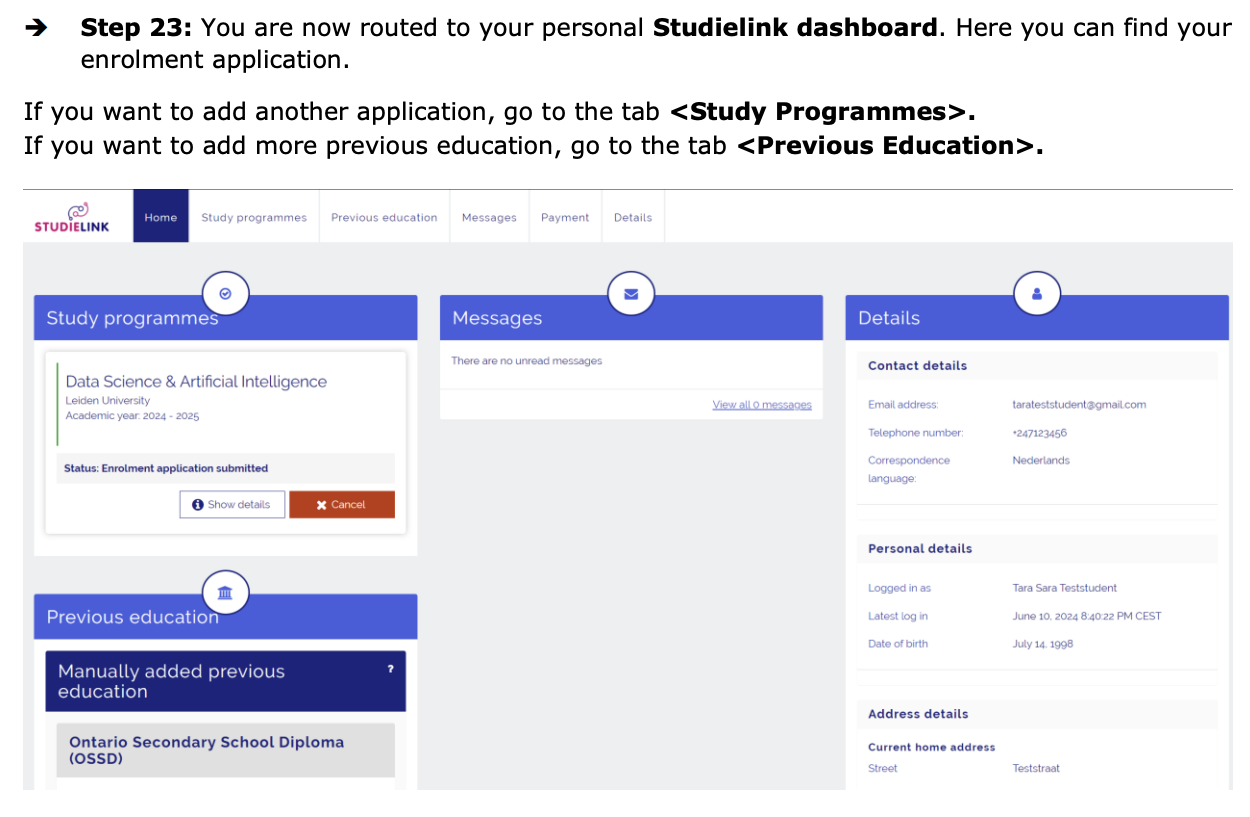
Task: Open the Payment tab
Action: 565,217
